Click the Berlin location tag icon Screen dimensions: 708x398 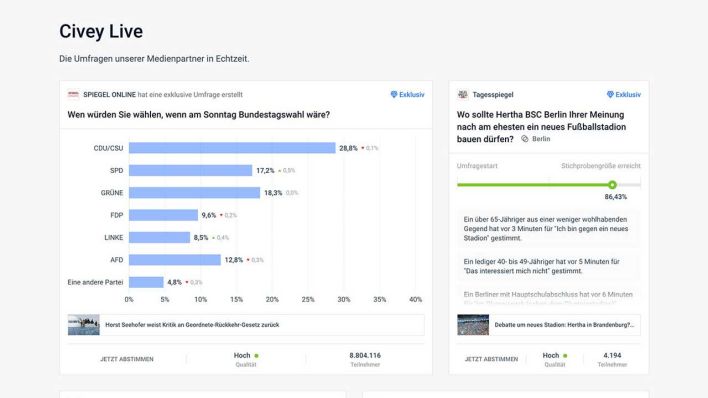pos(525,139)
